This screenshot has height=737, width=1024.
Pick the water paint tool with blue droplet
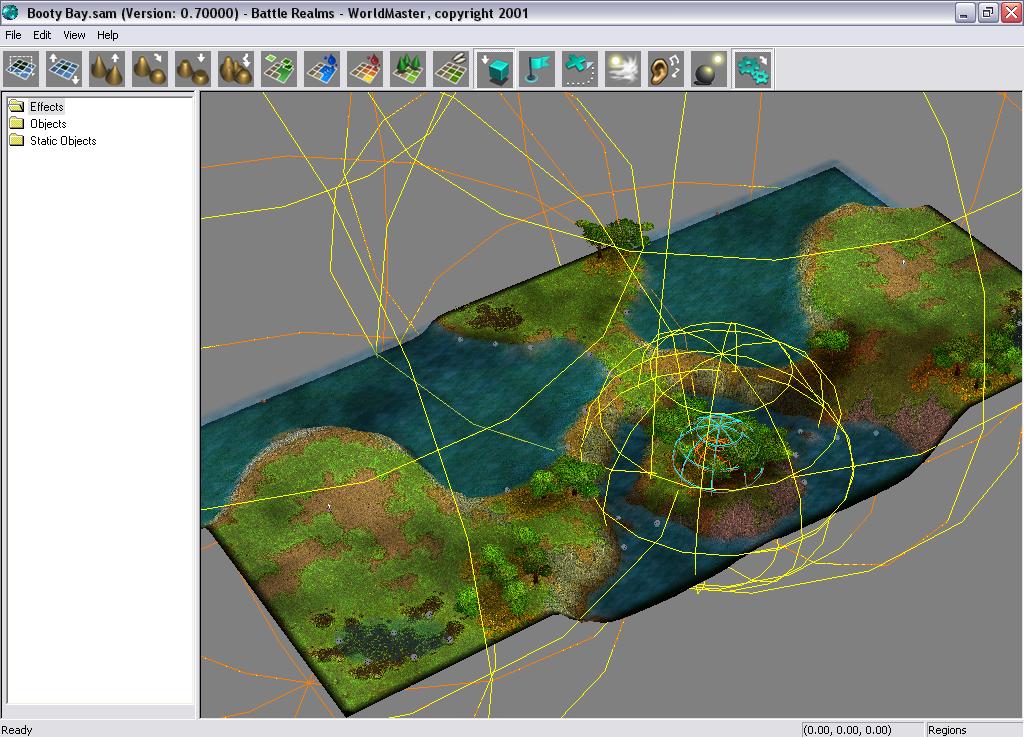[x=322, y=69]
